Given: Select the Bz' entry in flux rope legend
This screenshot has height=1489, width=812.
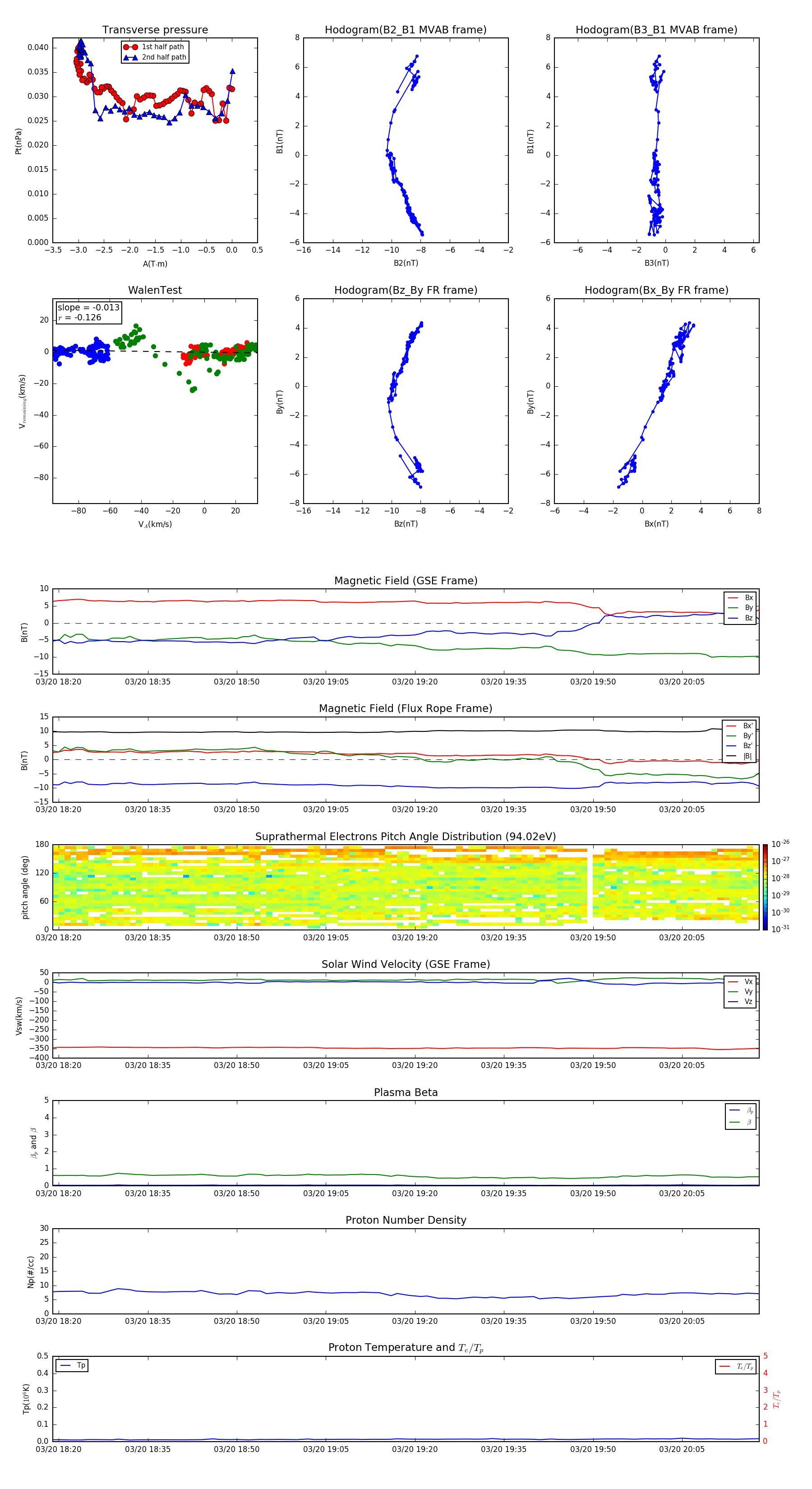Looking at the screenshot, I should pyautogui.click(x=739, y=746).
